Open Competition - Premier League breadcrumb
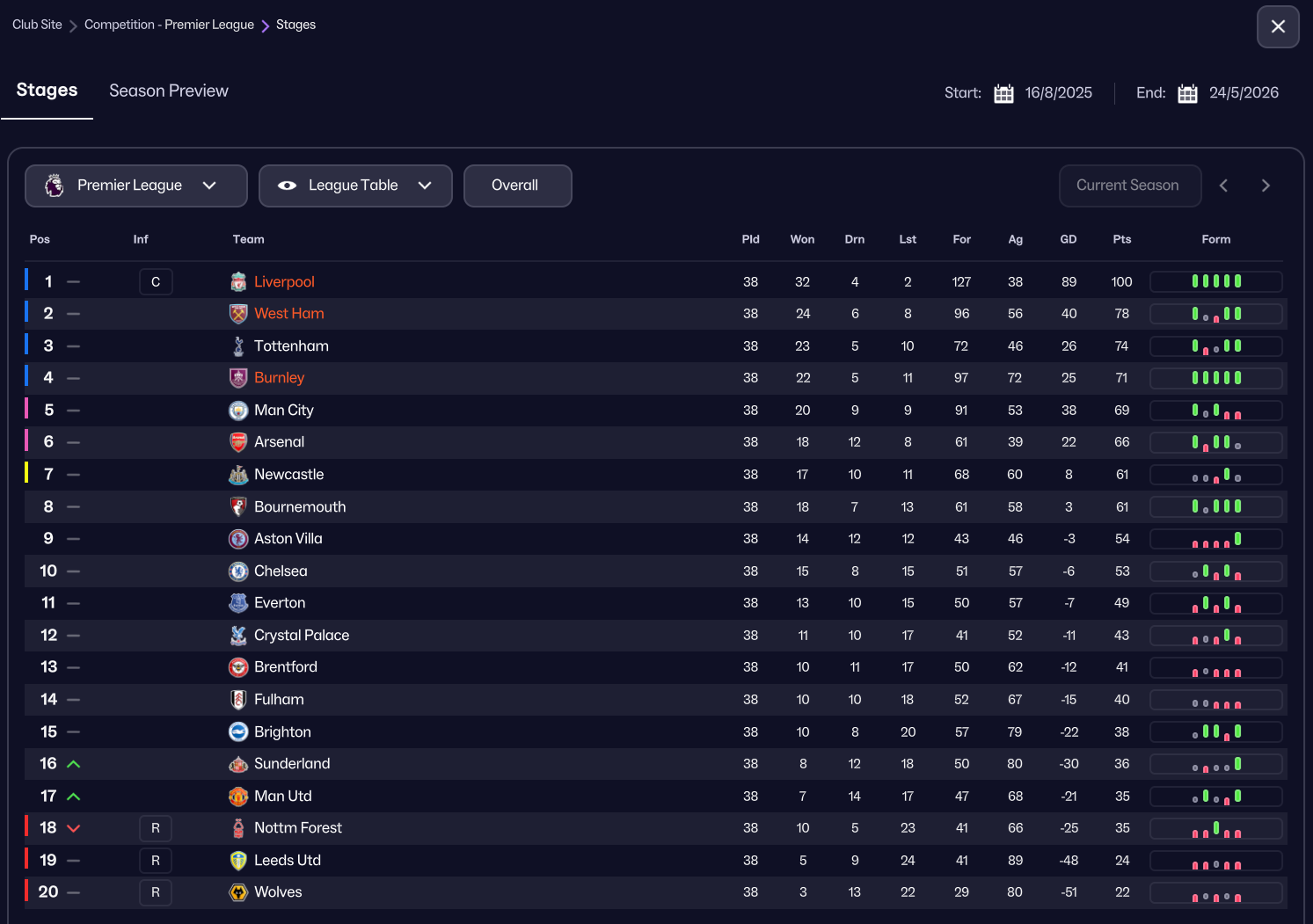This screenshot has height=924, width=1313. [x=169, y=25]
